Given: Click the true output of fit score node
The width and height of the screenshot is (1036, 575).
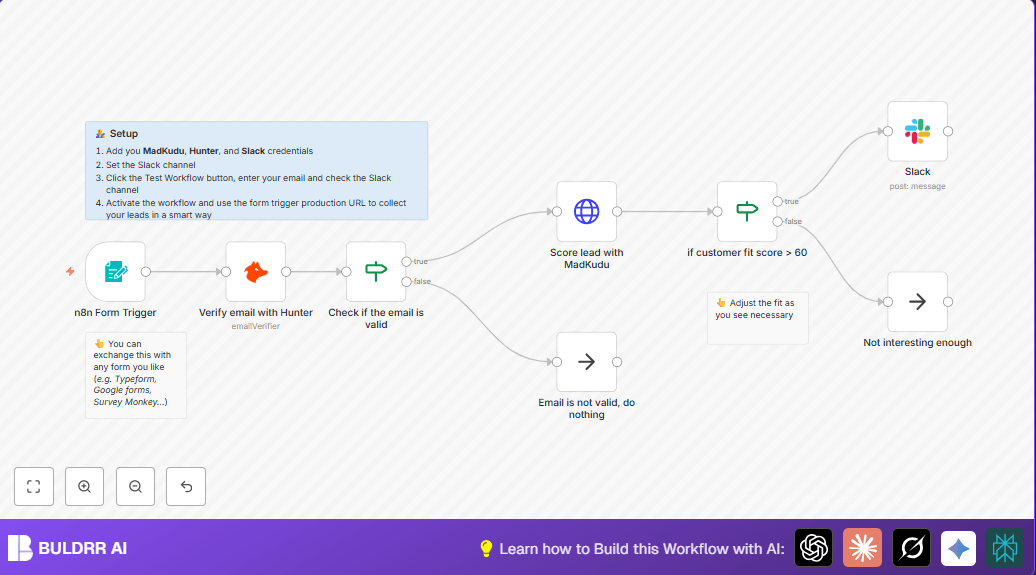Looking at the screenshot, I should (778, 202).
